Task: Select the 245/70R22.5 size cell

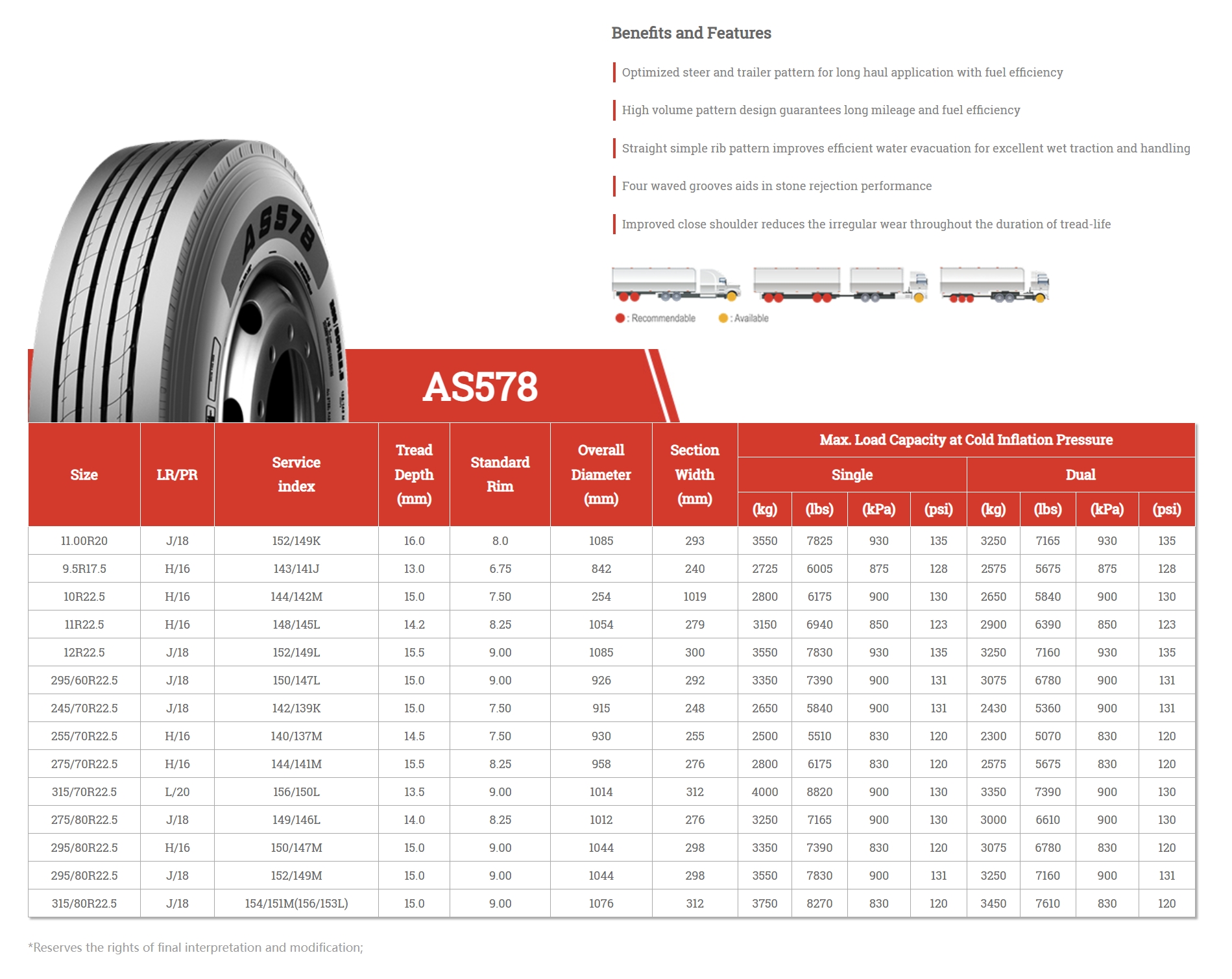Action: click(84, 708)
